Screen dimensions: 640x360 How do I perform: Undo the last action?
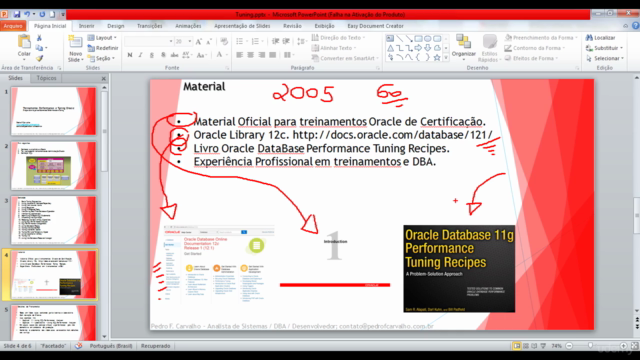(x=27, y=14)
